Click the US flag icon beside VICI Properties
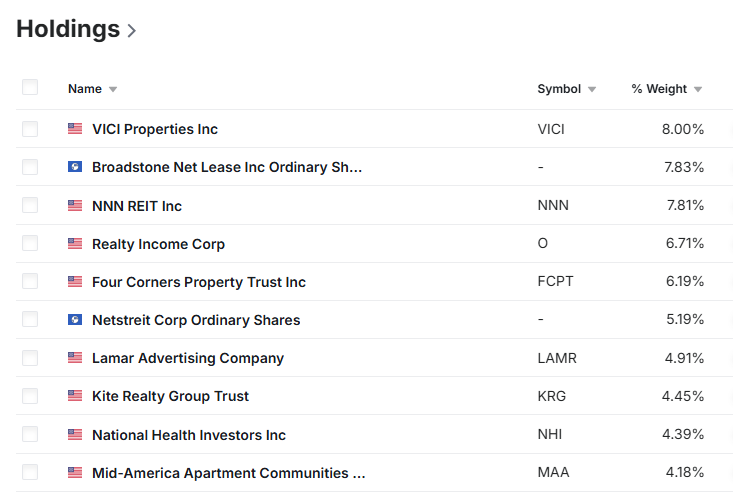 point(75,129)
